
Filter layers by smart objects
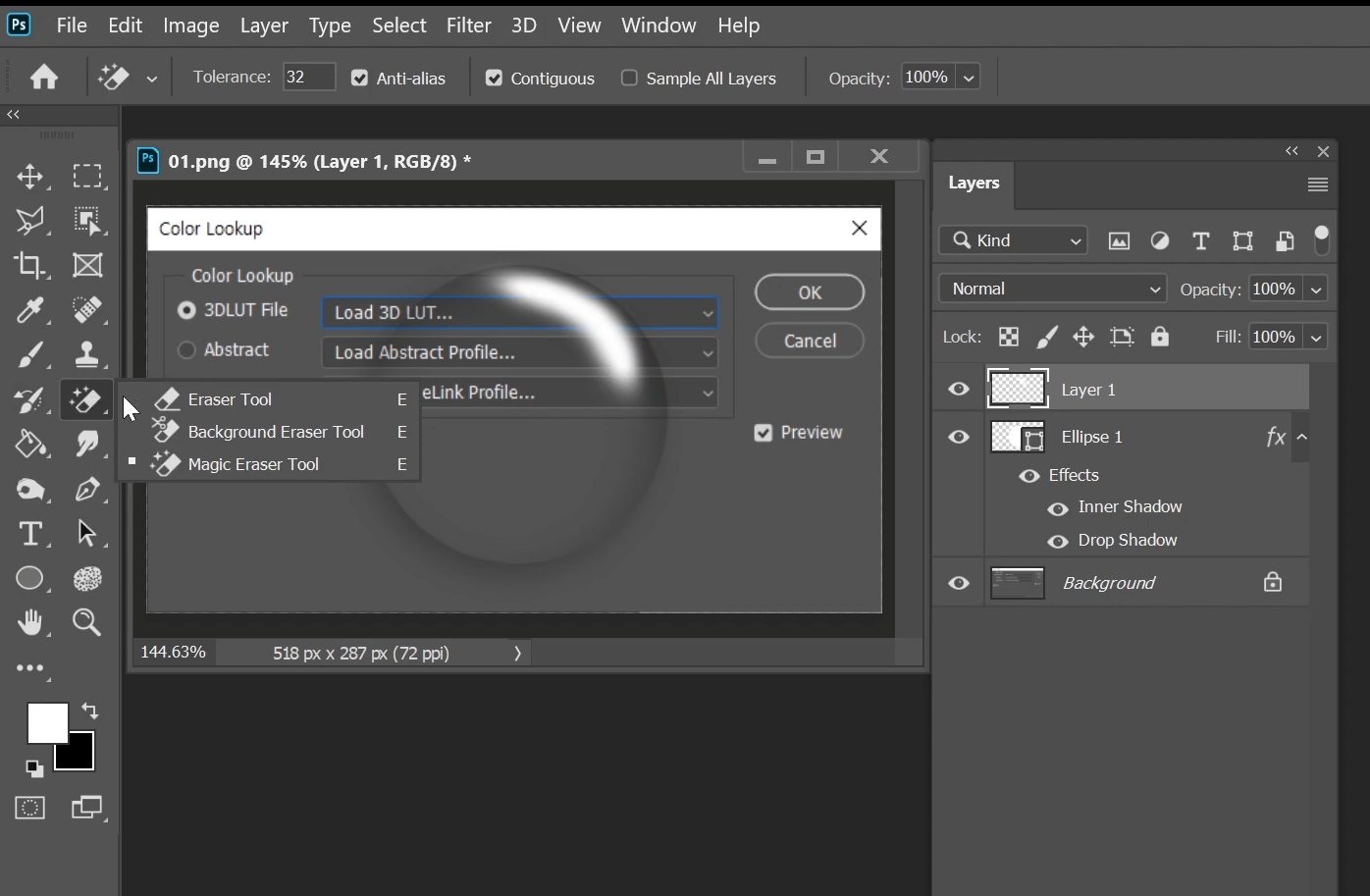coord(1284,240)
